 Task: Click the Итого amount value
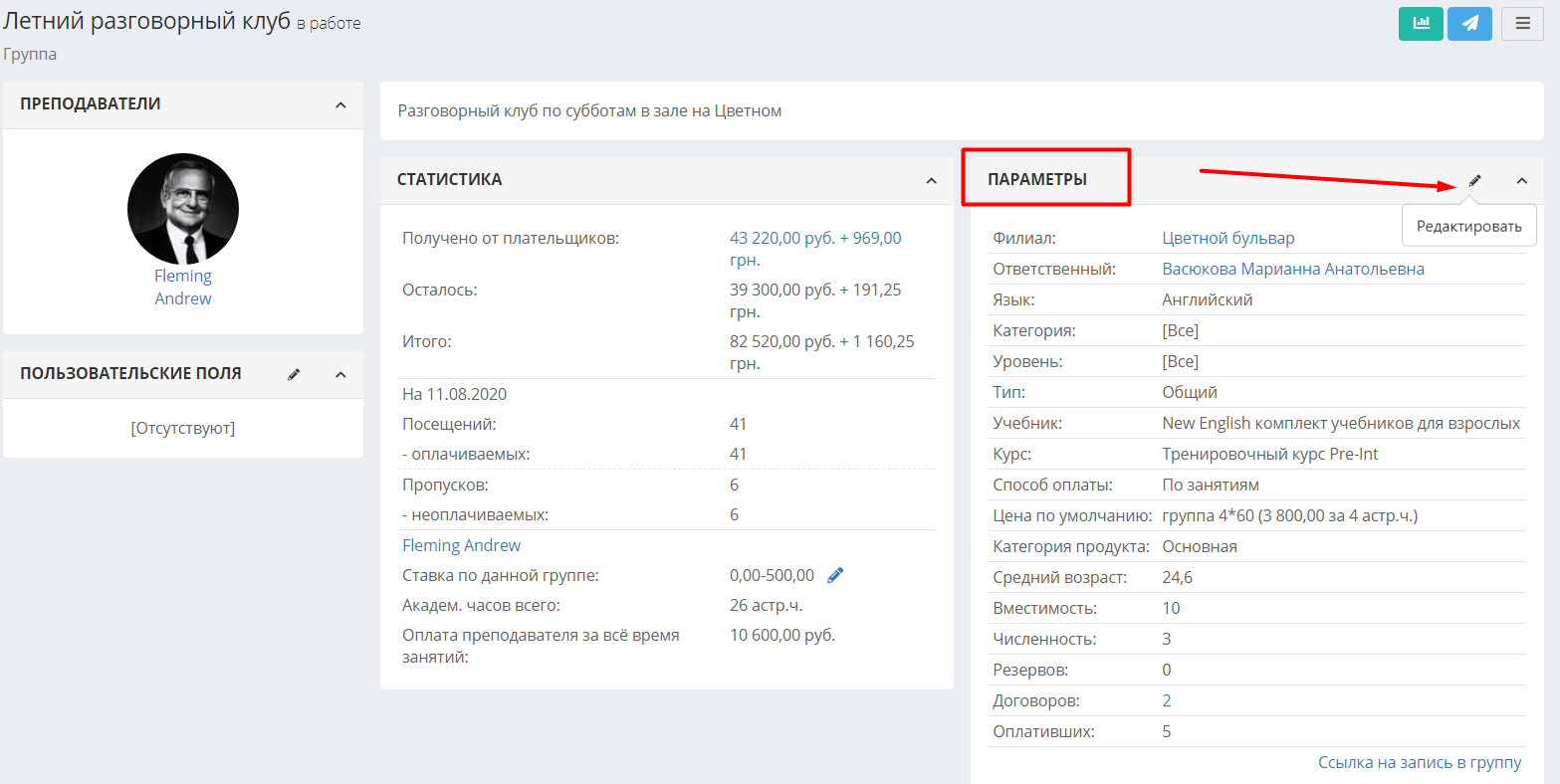(822, 352)
